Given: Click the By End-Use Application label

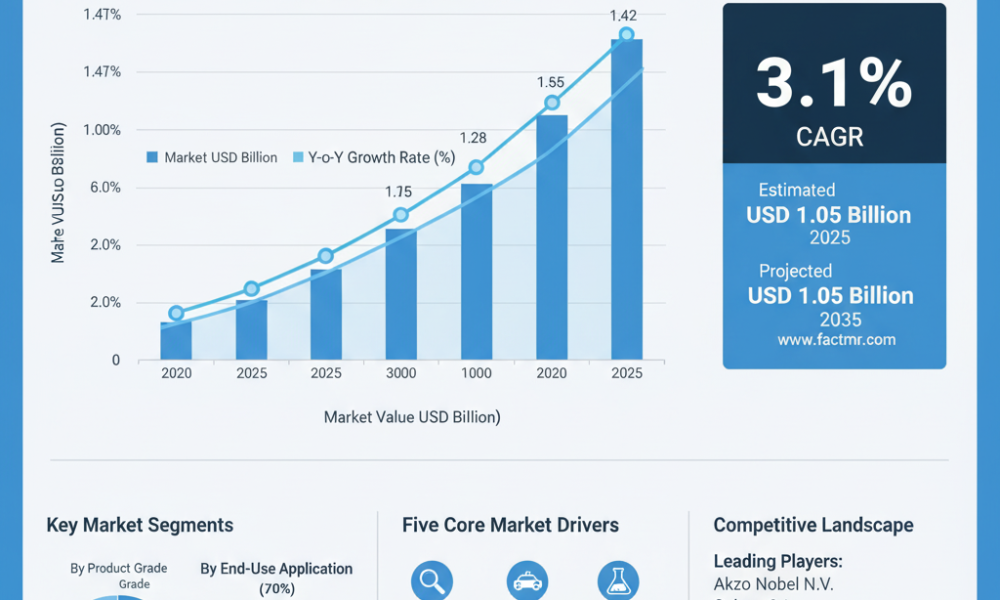Looking at the screenshot, I should pos(276,569).
